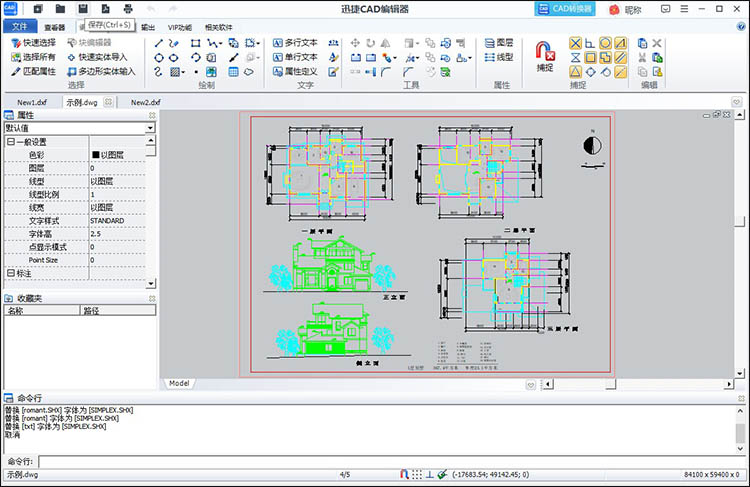The width and height of the screenshot is (750, 487).
Task: Toggle the square endpoint snap mode
Action: [590, 58]
